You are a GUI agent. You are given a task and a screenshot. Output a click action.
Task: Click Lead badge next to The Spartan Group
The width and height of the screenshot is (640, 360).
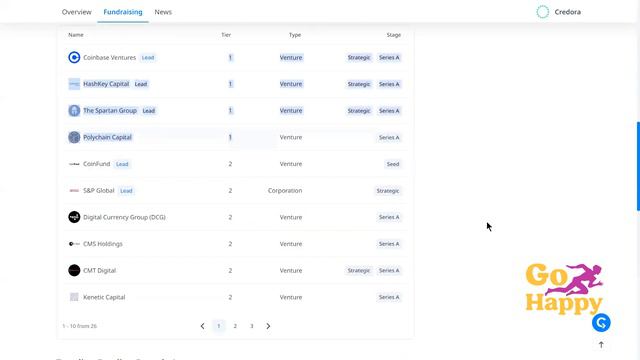149,111
